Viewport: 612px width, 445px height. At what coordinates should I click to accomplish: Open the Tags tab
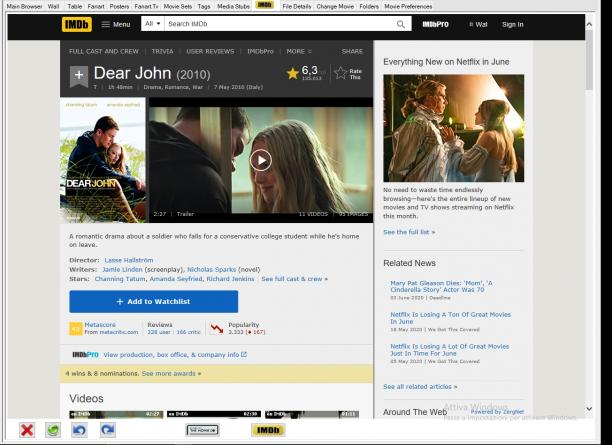coord(204,6)
